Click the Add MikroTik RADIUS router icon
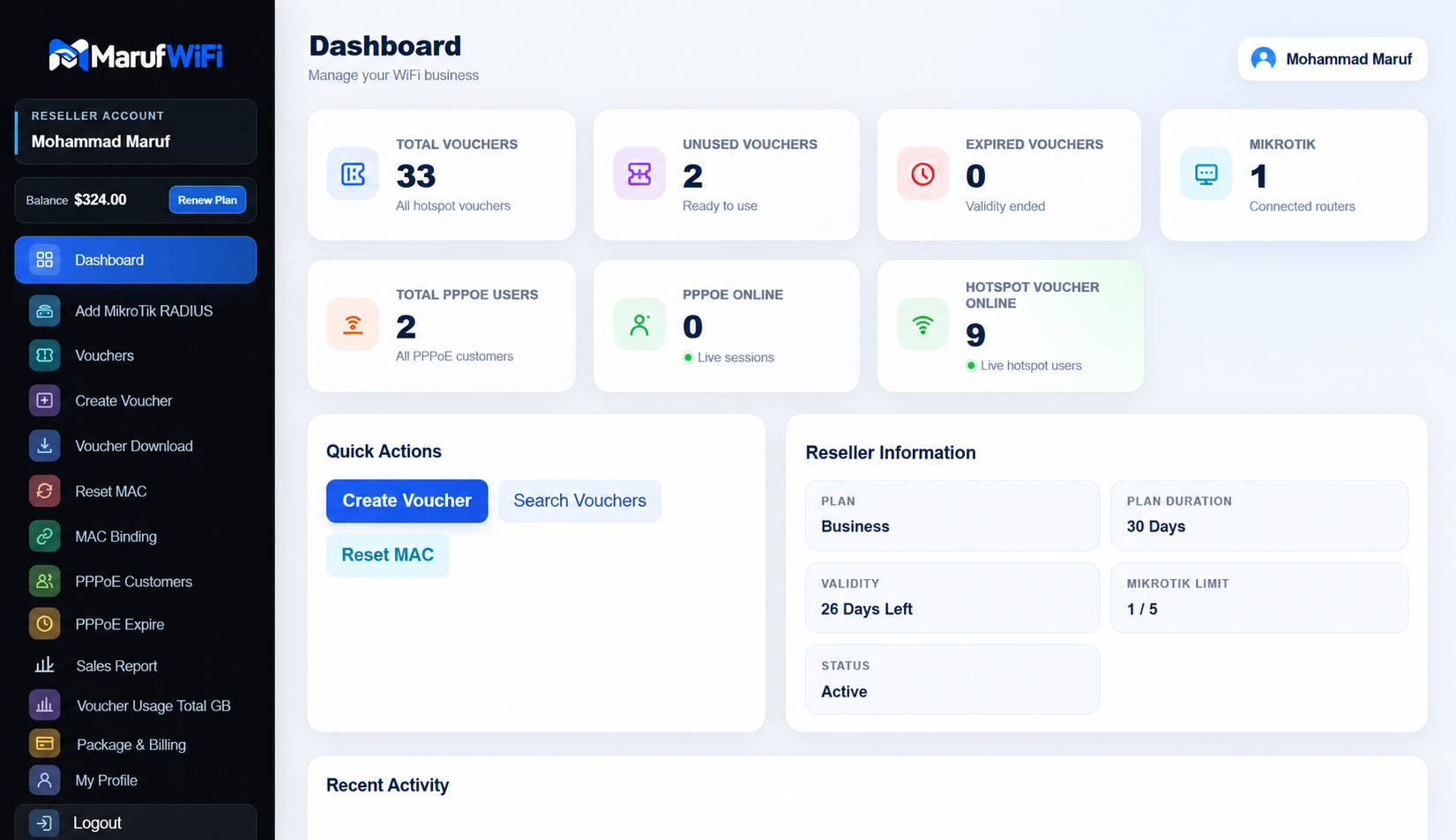 coord(44,310)
